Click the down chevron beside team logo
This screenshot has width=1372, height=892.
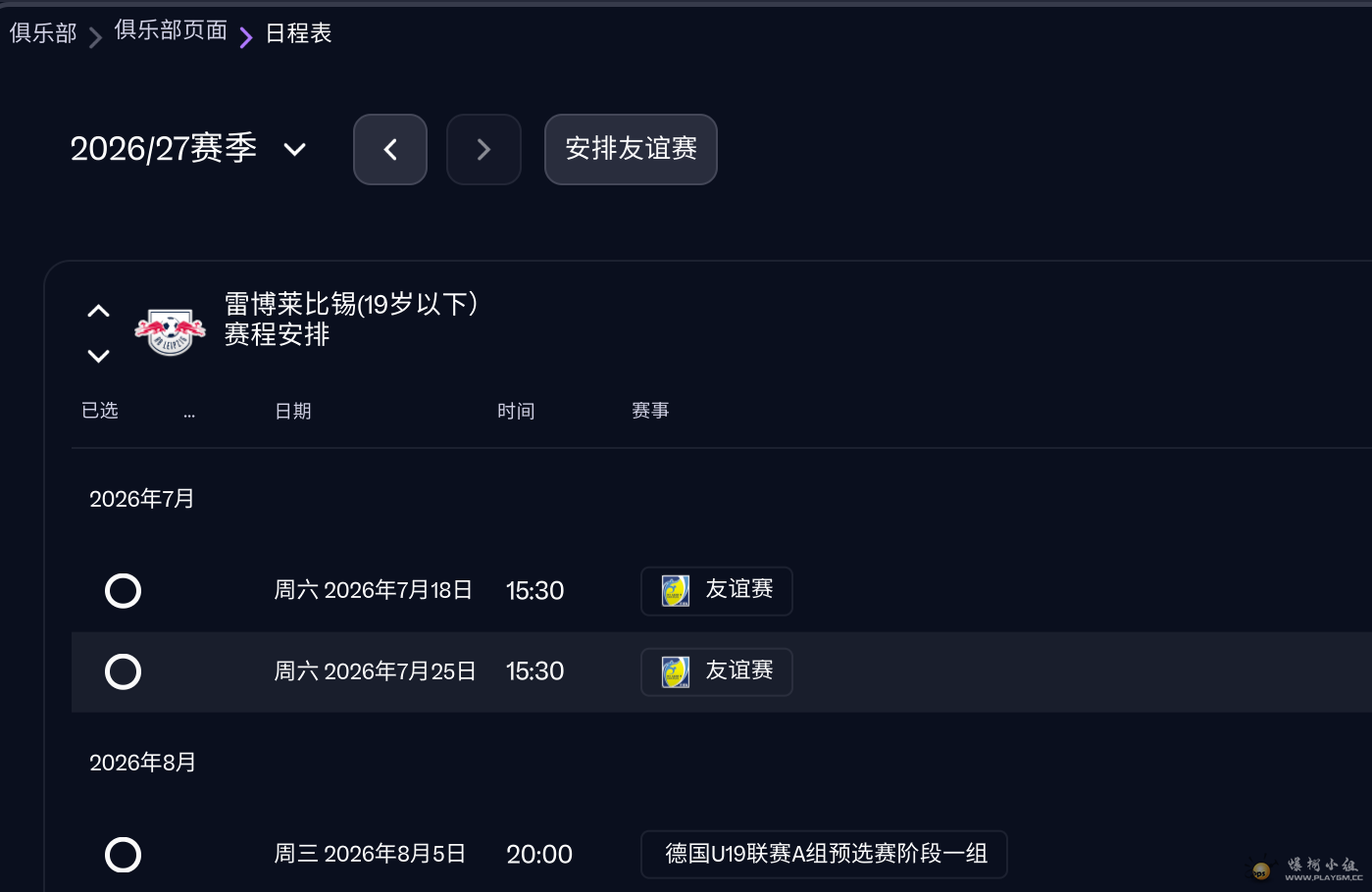pyautogui.click(x=98, y=356)
